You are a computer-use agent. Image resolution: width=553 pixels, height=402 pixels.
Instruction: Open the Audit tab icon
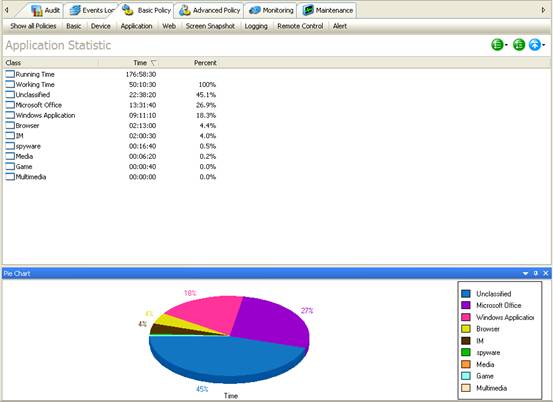click(37, 11)
